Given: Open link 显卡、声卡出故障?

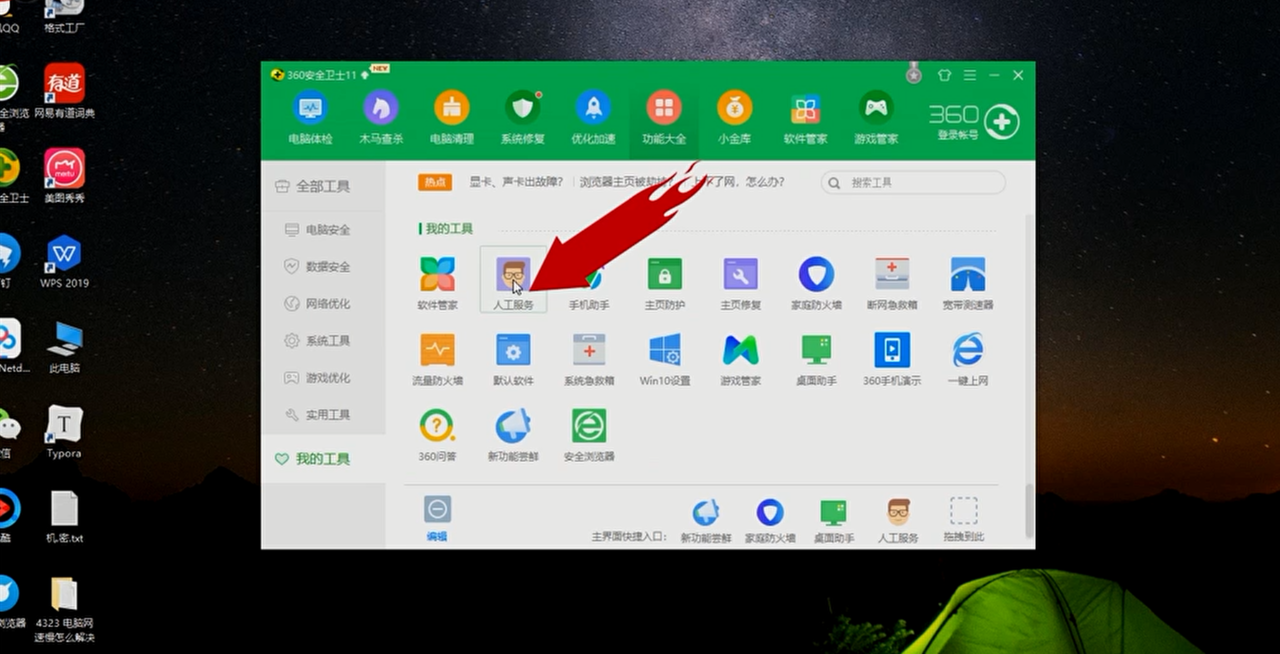Looking at the screenshot, I should (517, 182).
